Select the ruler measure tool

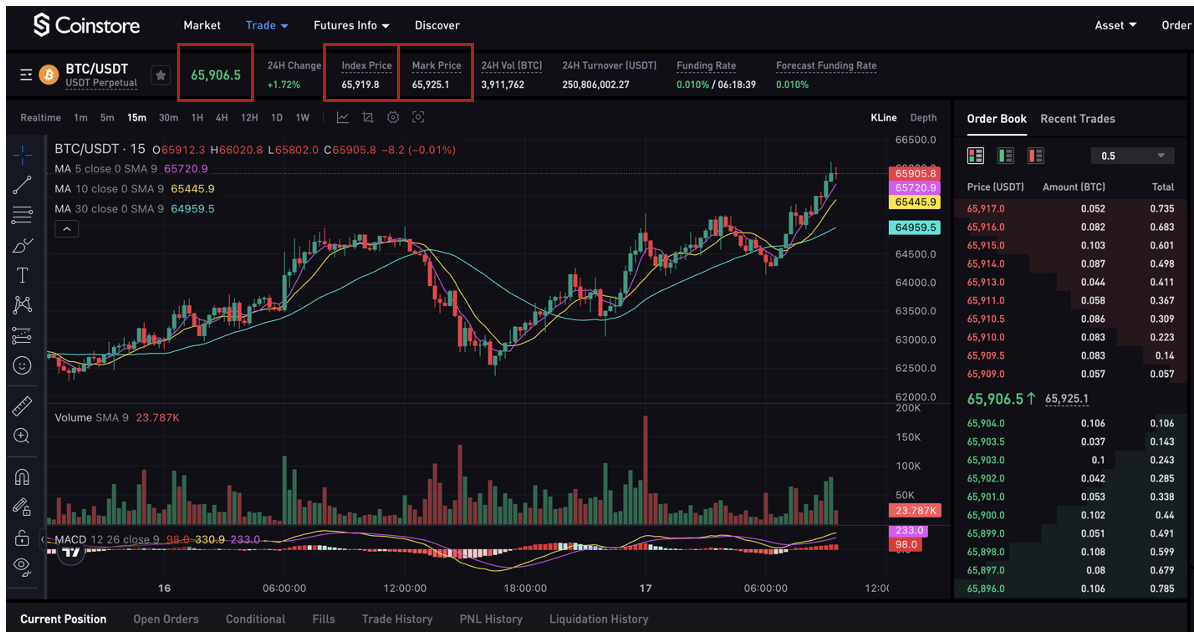22,406
